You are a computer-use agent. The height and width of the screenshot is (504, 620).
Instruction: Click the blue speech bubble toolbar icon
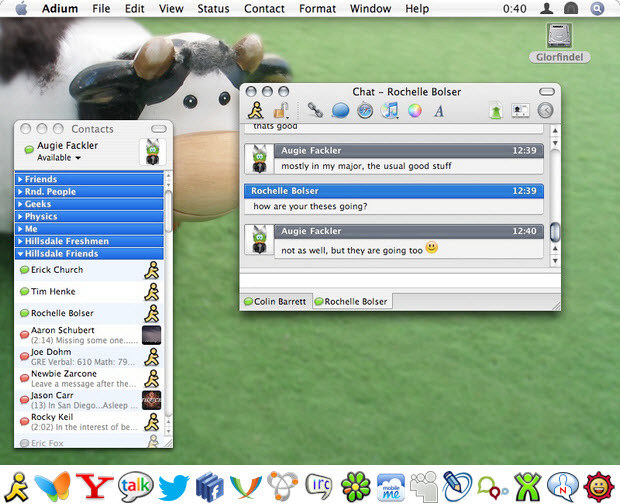[x=340, y=110]
